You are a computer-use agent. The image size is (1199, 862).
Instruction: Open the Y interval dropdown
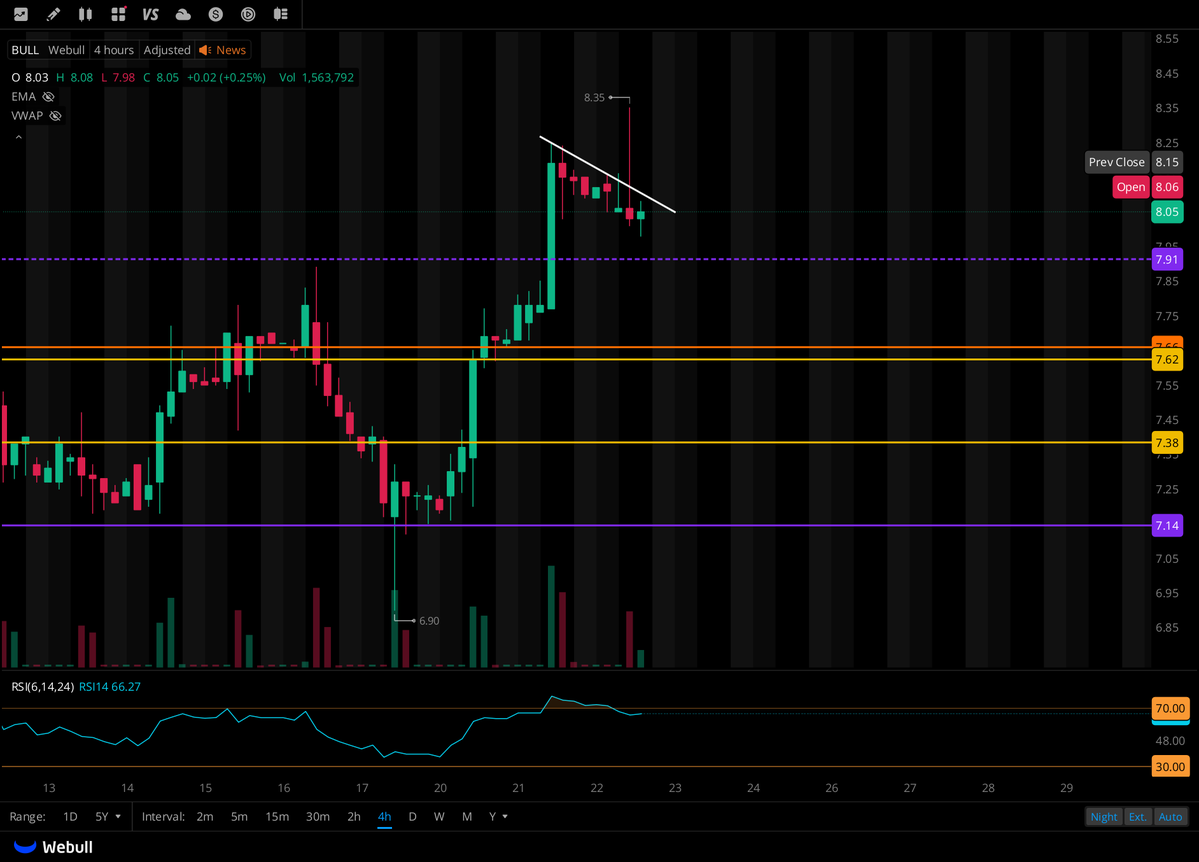(498, 817)
